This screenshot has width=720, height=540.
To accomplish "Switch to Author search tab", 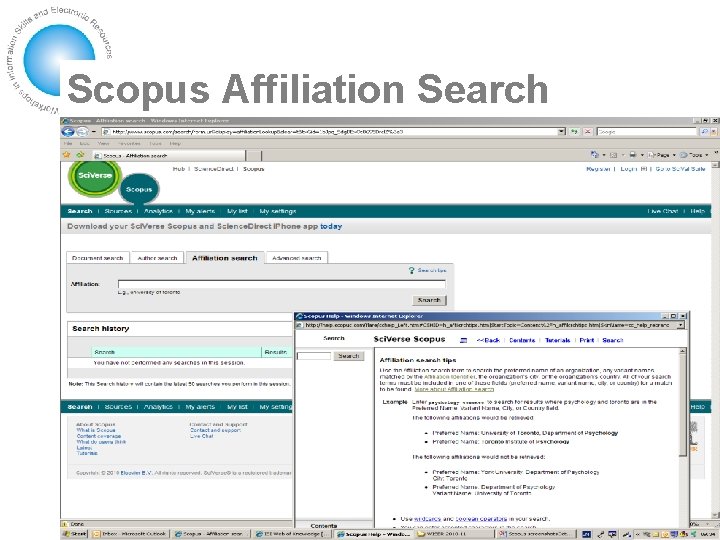I will (x=157, y=258).
